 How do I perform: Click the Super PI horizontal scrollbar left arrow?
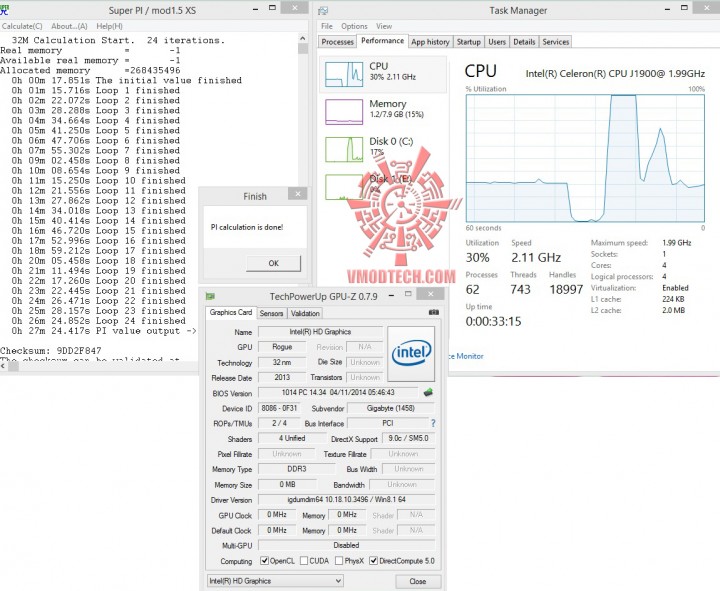(3, 366)
